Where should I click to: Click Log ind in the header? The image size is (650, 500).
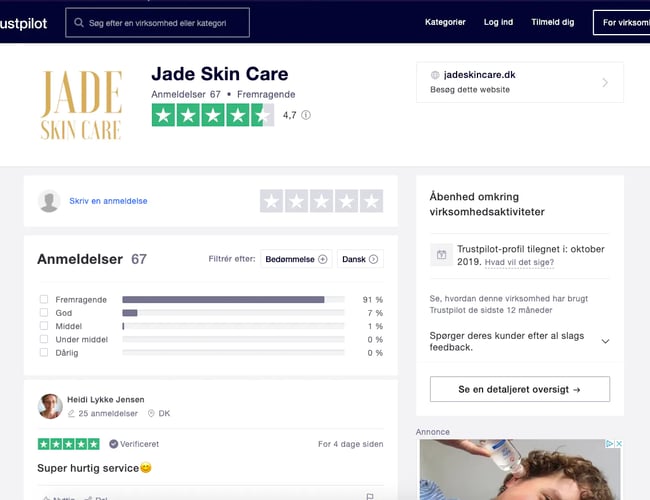tap(498, 22)
